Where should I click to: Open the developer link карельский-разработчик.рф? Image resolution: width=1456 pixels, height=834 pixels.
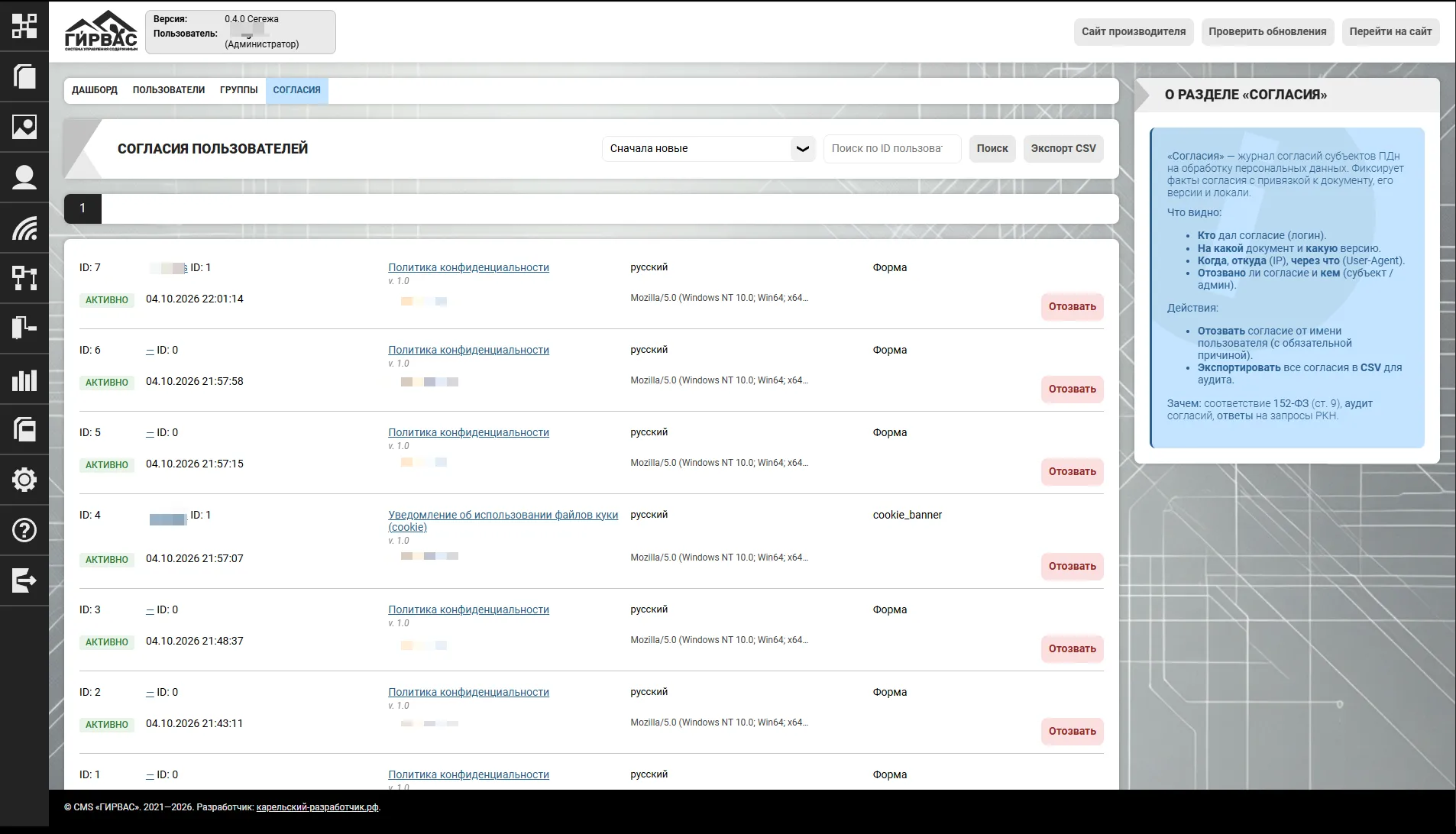[317, 807]
